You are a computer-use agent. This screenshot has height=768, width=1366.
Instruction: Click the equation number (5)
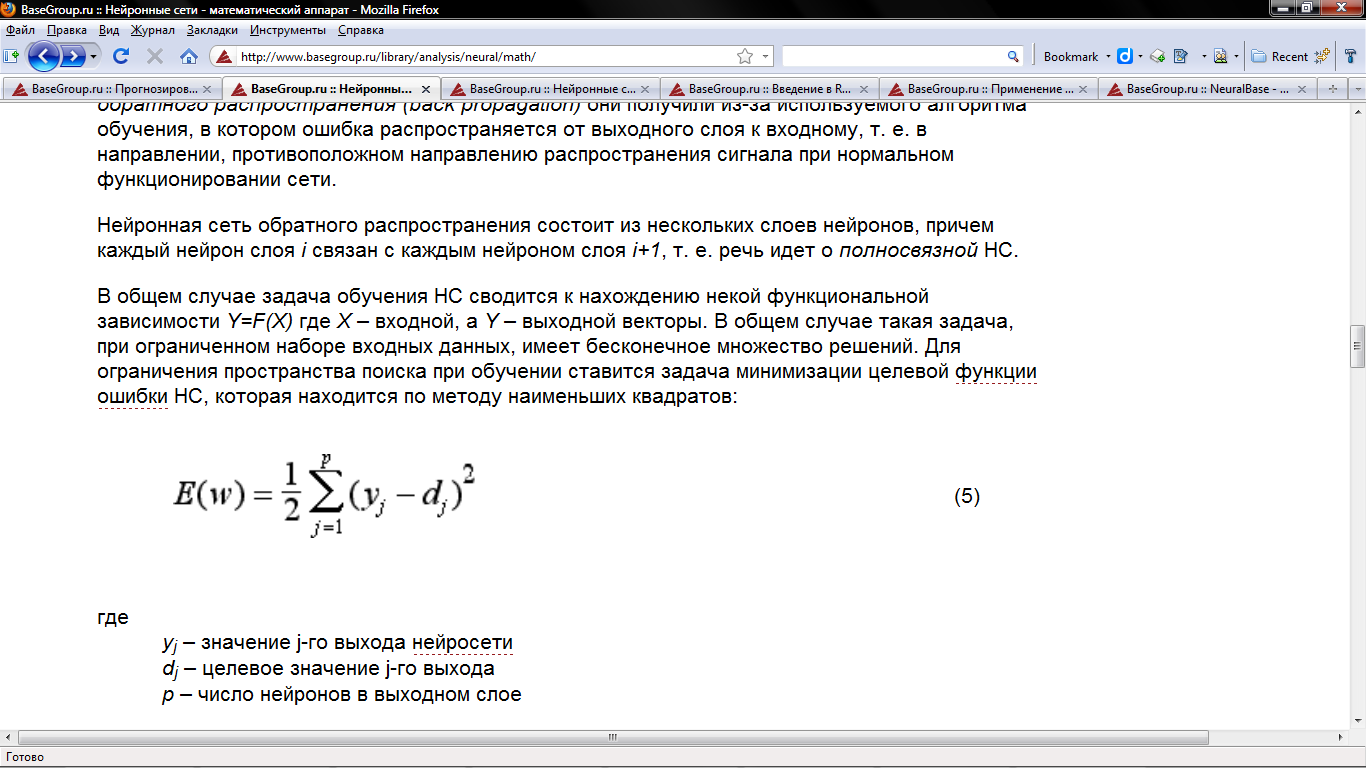pyautogui.click(x=967, y=496)
